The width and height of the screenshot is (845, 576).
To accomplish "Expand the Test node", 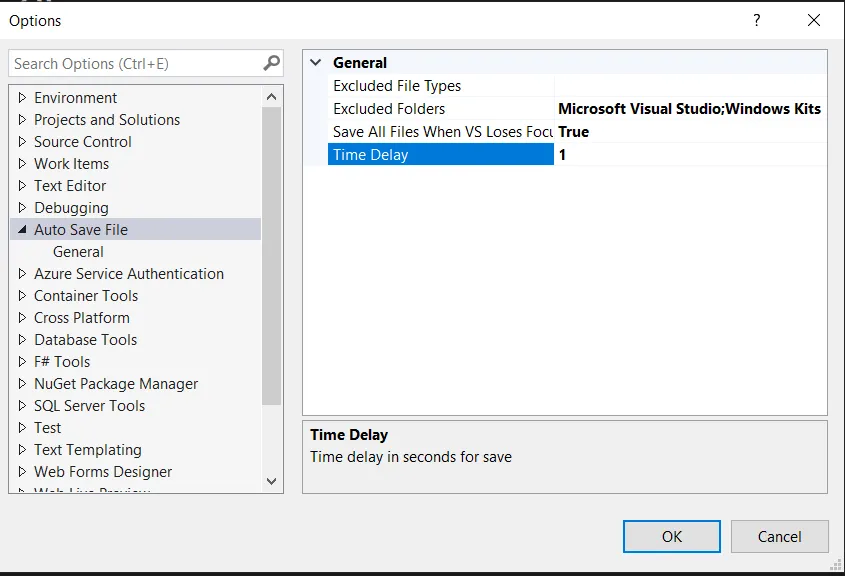I will click(22, 428).
